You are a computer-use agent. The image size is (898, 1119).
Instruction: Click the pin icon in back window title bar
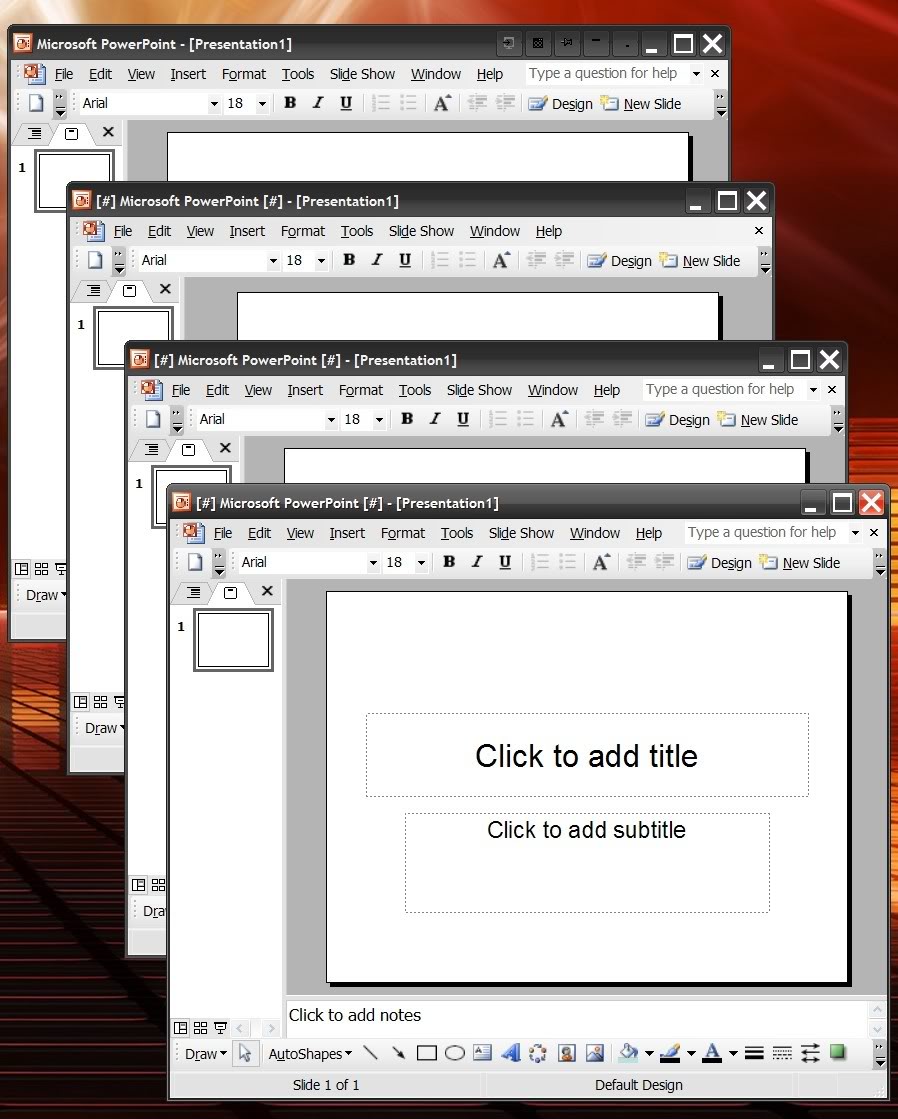[x=567, y=43]
